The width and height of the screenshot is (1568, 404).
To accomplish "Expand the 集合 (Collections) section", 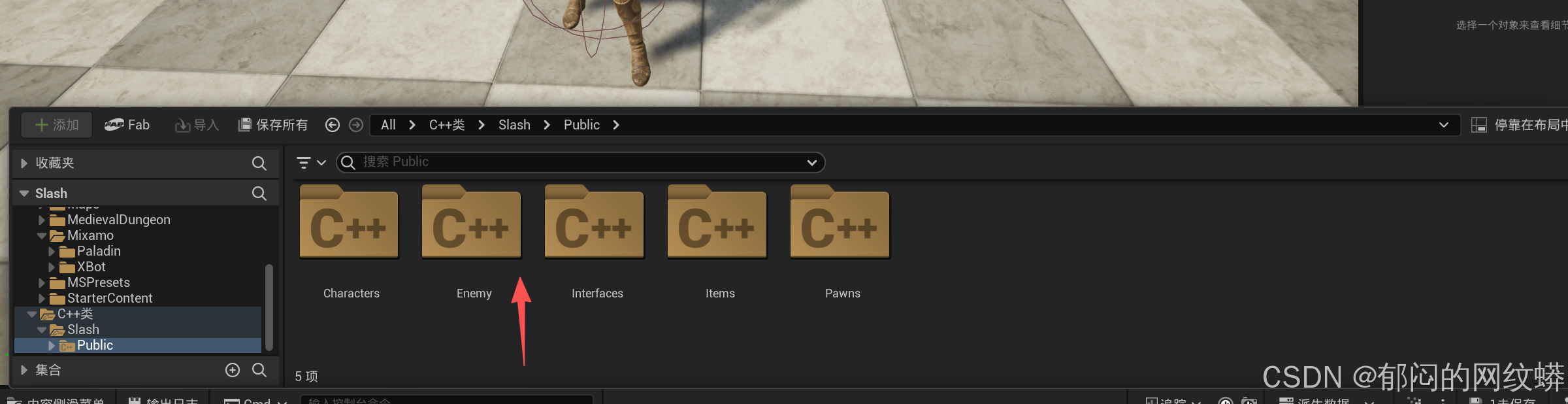I will tap(24, 370).
